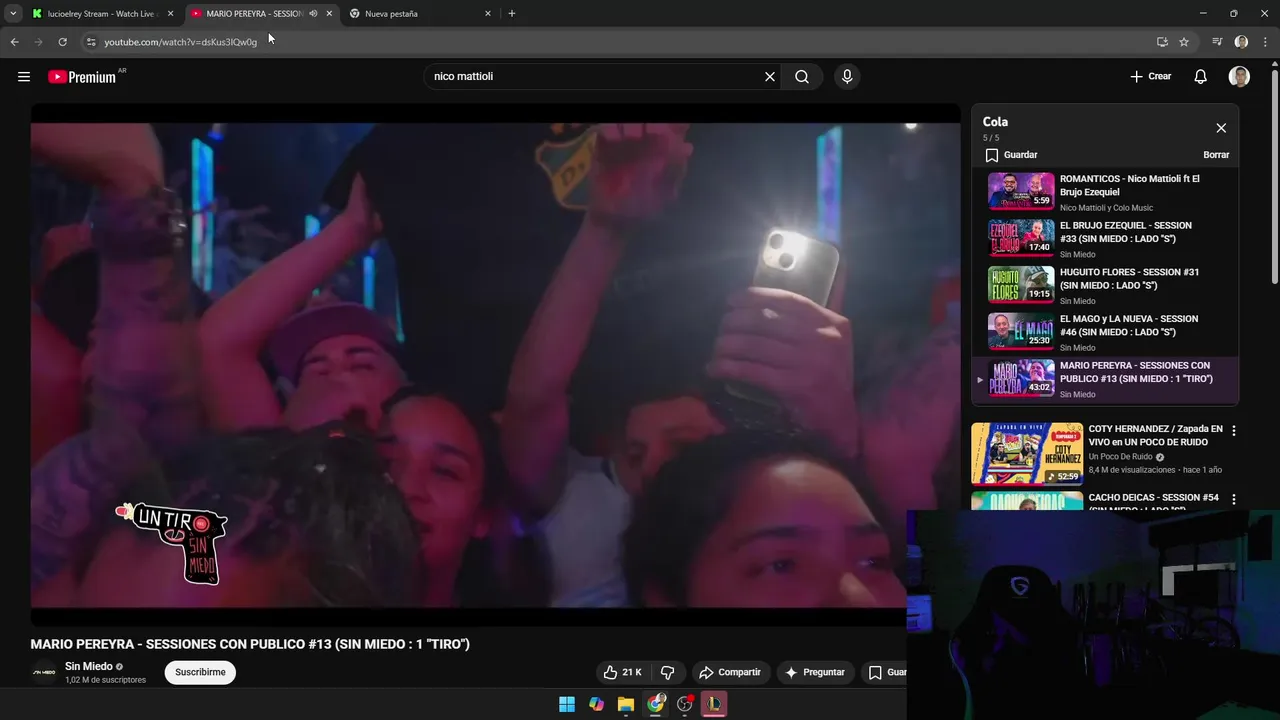Open Chrome profile avatar in toolbar

(1241, 42)
